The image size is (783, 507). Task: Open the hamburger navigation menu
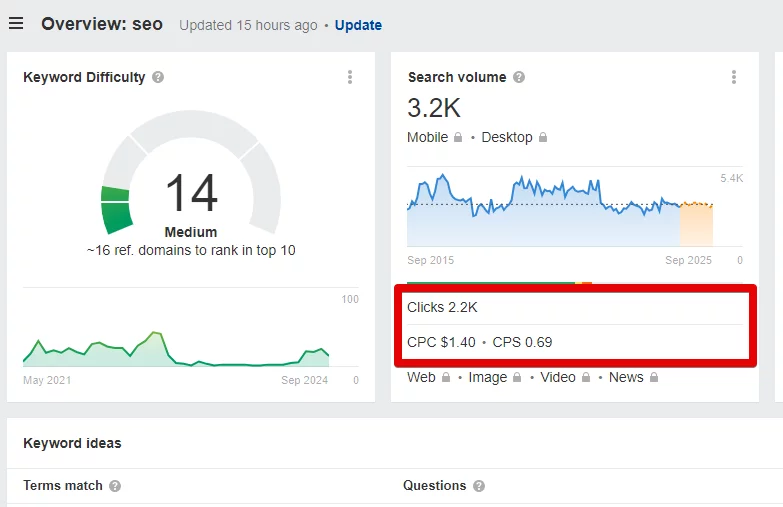pos(16,23)
